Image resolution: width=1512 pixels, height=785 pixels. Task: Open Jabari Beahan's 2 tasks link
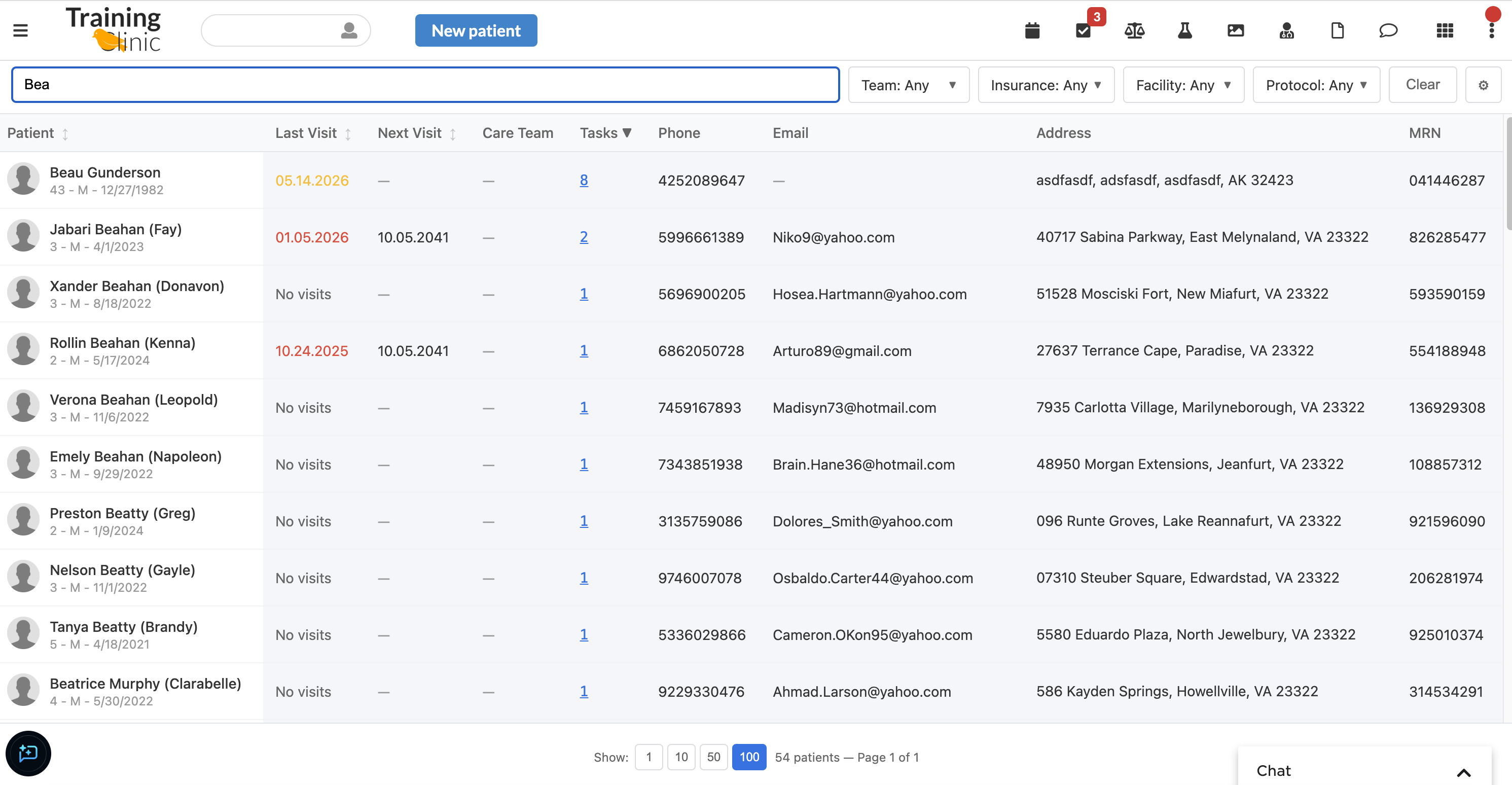tap(584, 237)
